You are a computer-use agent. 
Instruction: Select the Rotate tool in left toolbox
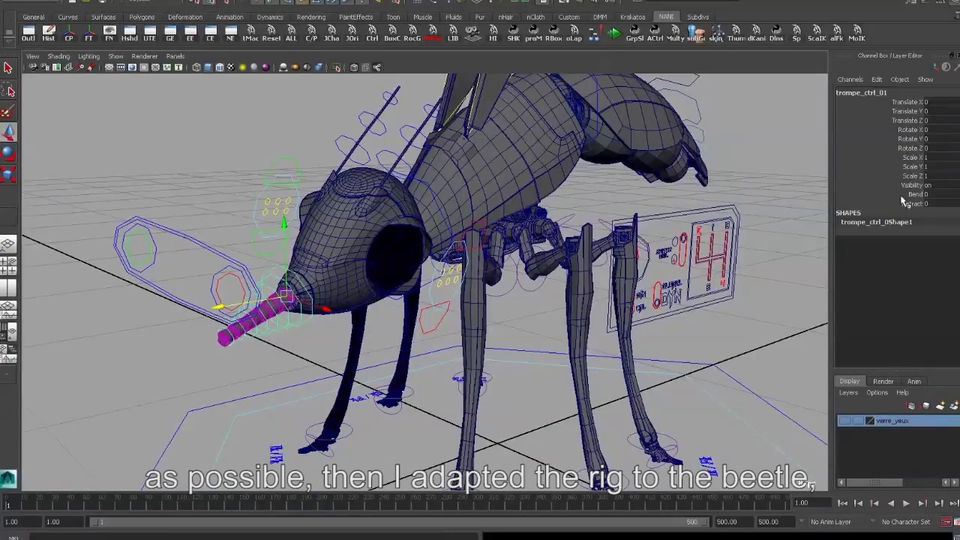click(8, 153)
